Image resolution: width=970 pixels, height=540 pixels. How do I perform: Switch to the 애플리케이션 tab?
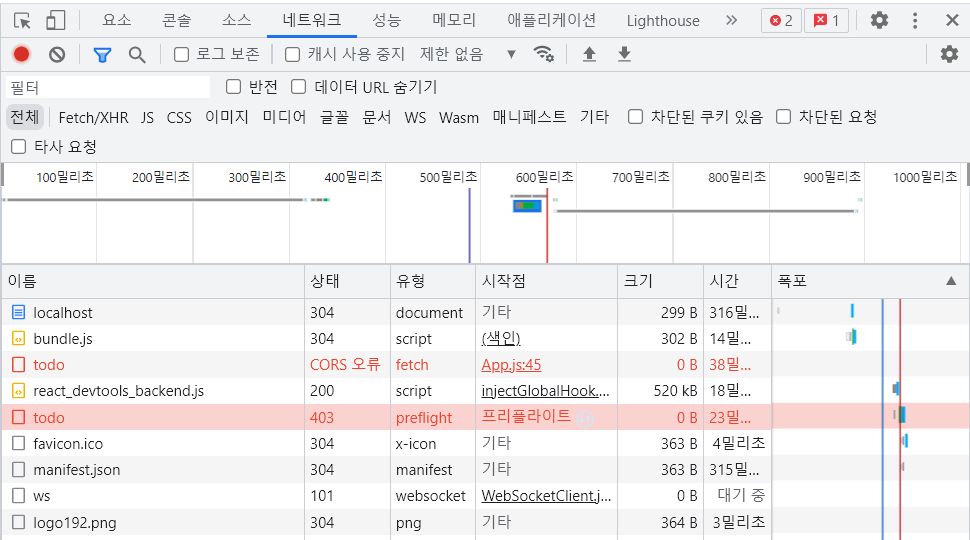551,20
